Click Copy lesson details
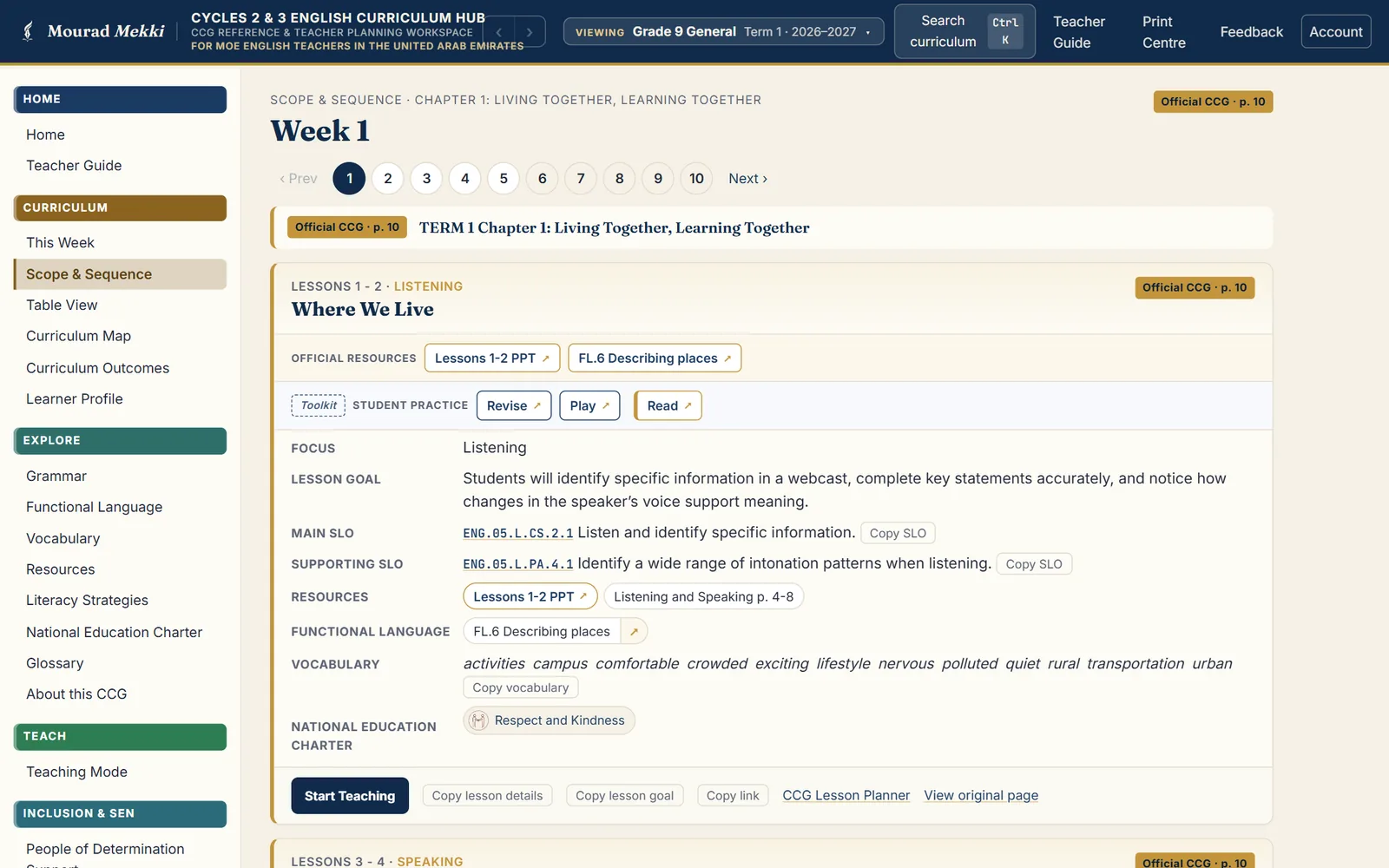Image resolution: width=1389 pixels, height=868 pixels. (x=487, y=796)
